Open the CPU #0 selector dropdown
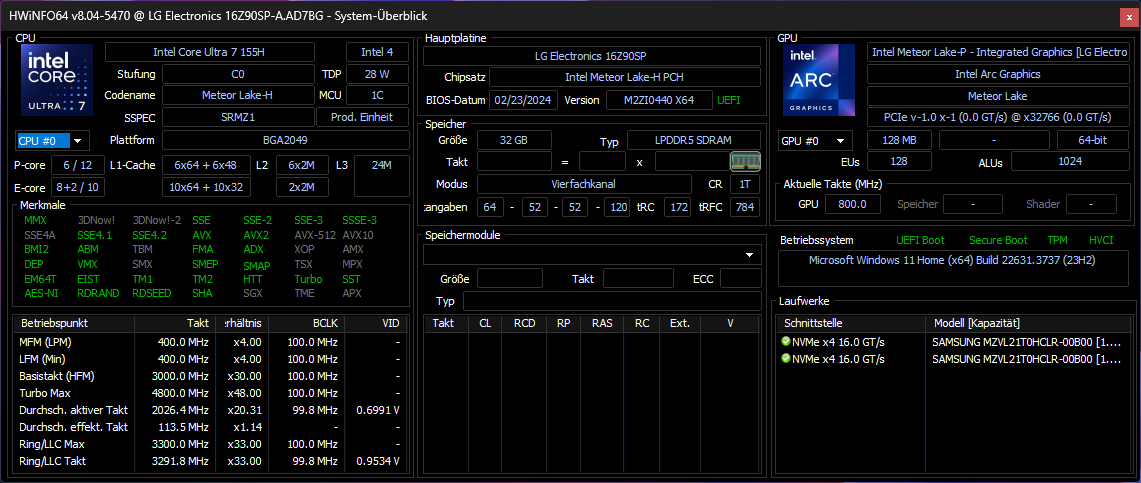The height and width of the screenshot is (483, 1141). [52, 141]
